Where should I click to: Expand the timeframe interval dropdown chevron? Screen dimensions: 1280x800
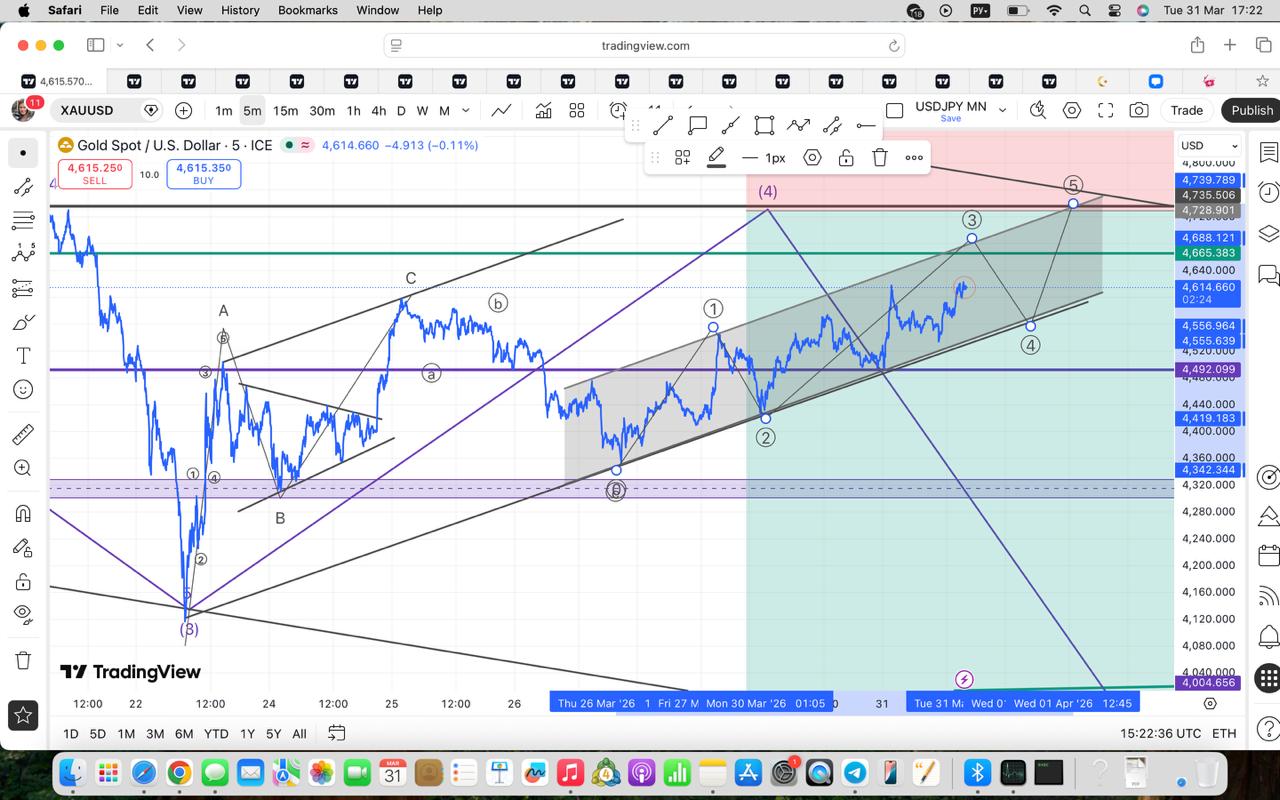(x=468, y=110)
